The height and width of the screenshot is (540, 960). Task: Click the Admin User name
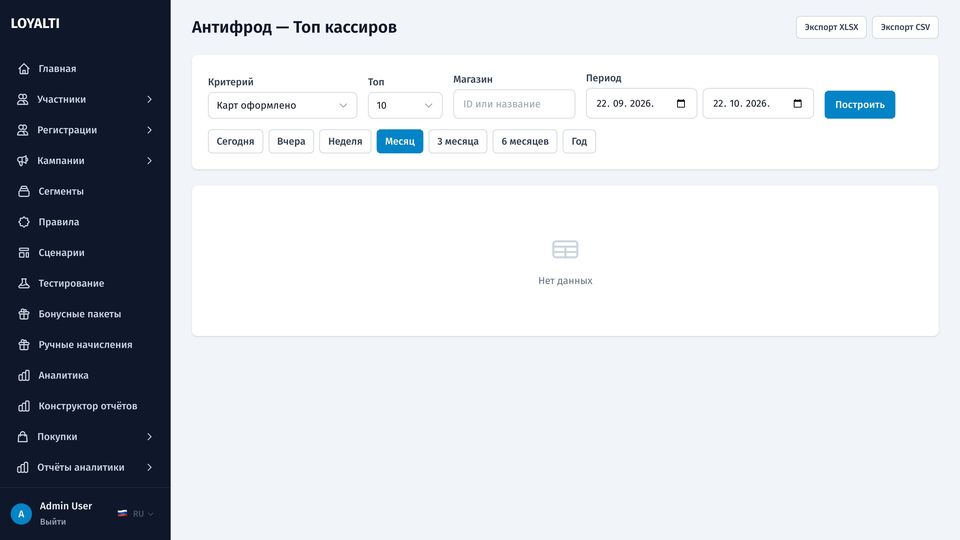click(x=66, y=506)
